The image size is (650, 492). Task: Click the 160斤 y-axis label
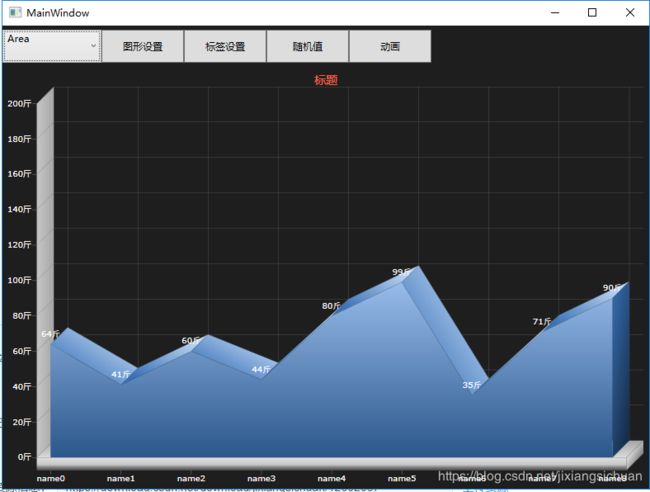pyautogui.click(x=19, y=173)
